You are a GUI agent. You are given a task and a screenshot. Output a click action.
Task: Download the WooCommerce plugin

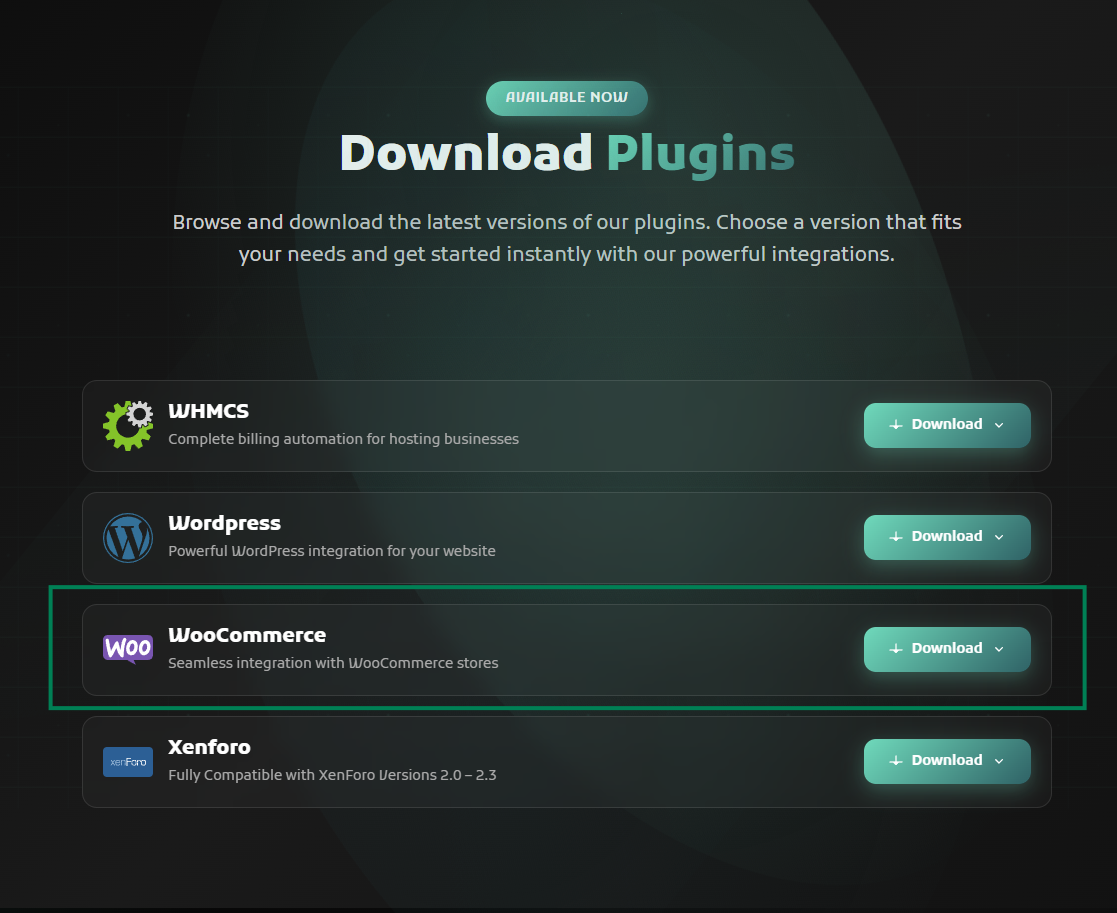pos(947,649)
